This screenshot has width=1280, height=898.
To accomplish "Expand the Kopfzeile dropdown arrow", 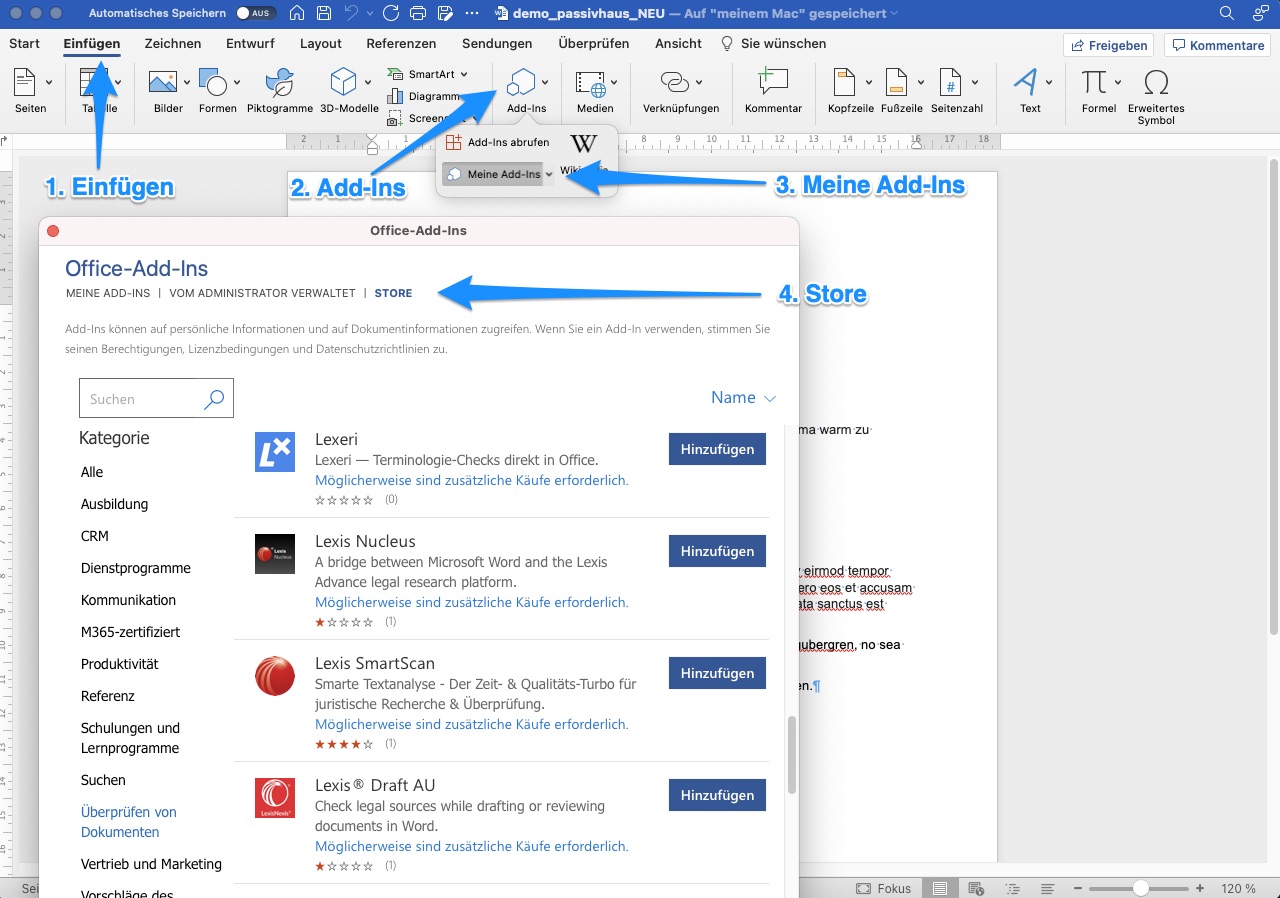I will point(868,83).
